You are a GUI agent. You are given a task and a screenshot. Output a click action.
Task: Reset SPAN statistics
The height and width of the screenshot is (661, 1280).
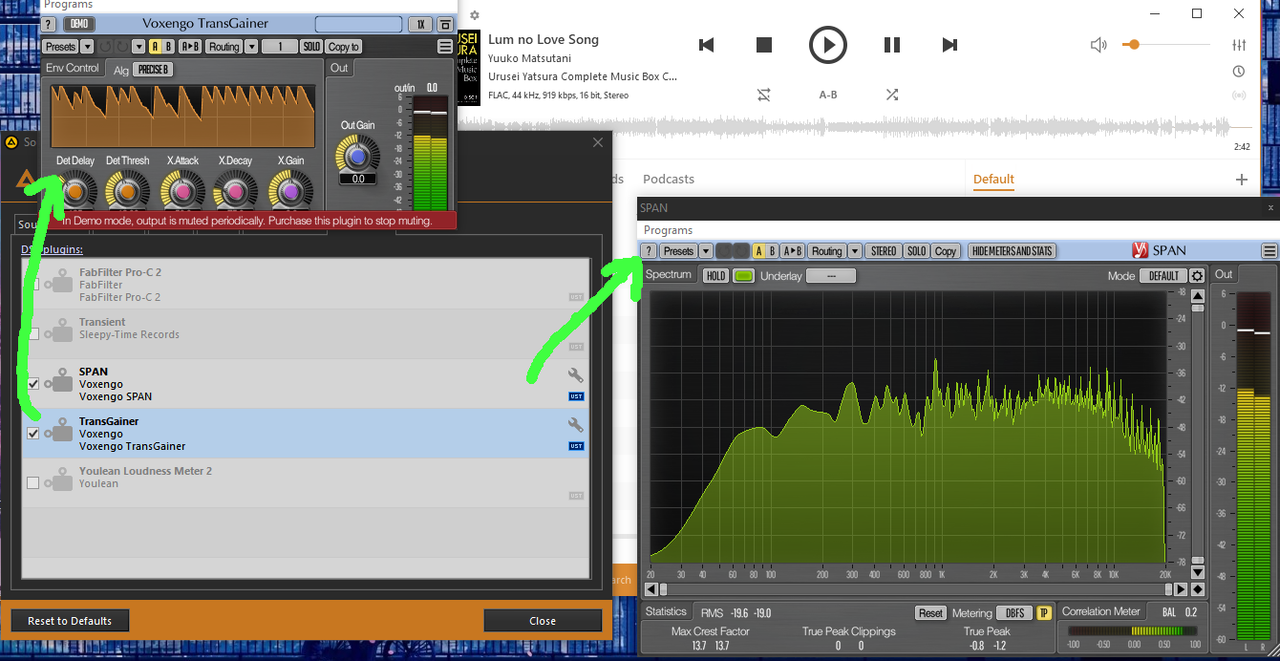[930, 613]
